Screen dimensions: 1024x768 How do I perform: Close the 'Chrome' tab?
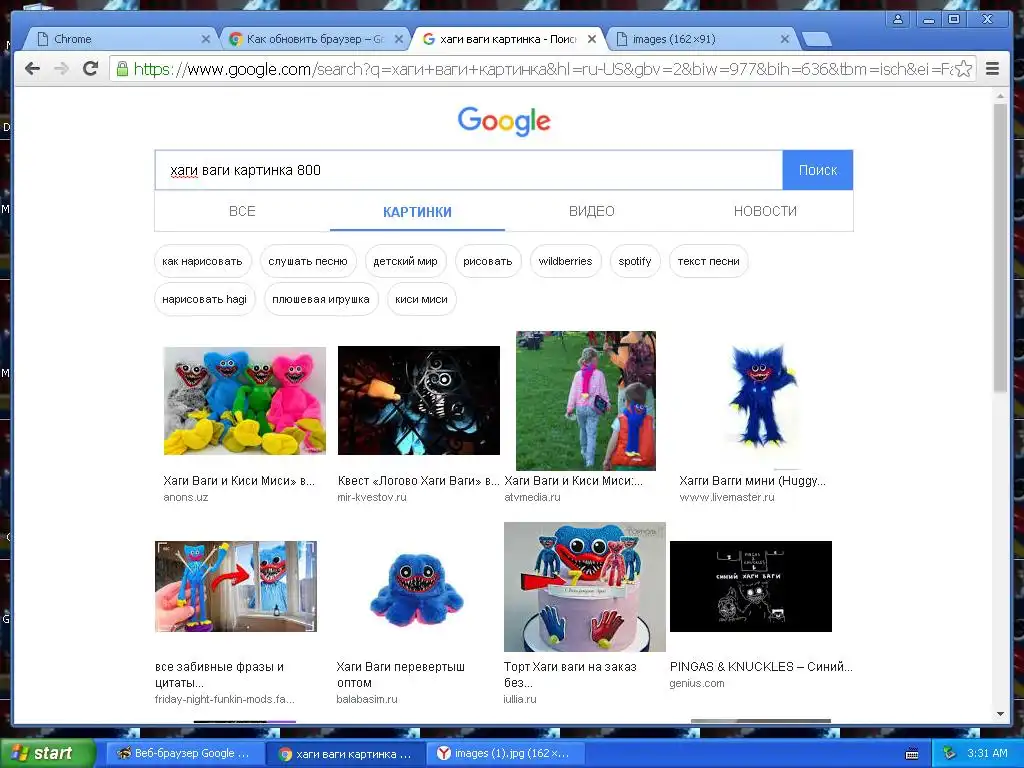[x=206, y=39]
